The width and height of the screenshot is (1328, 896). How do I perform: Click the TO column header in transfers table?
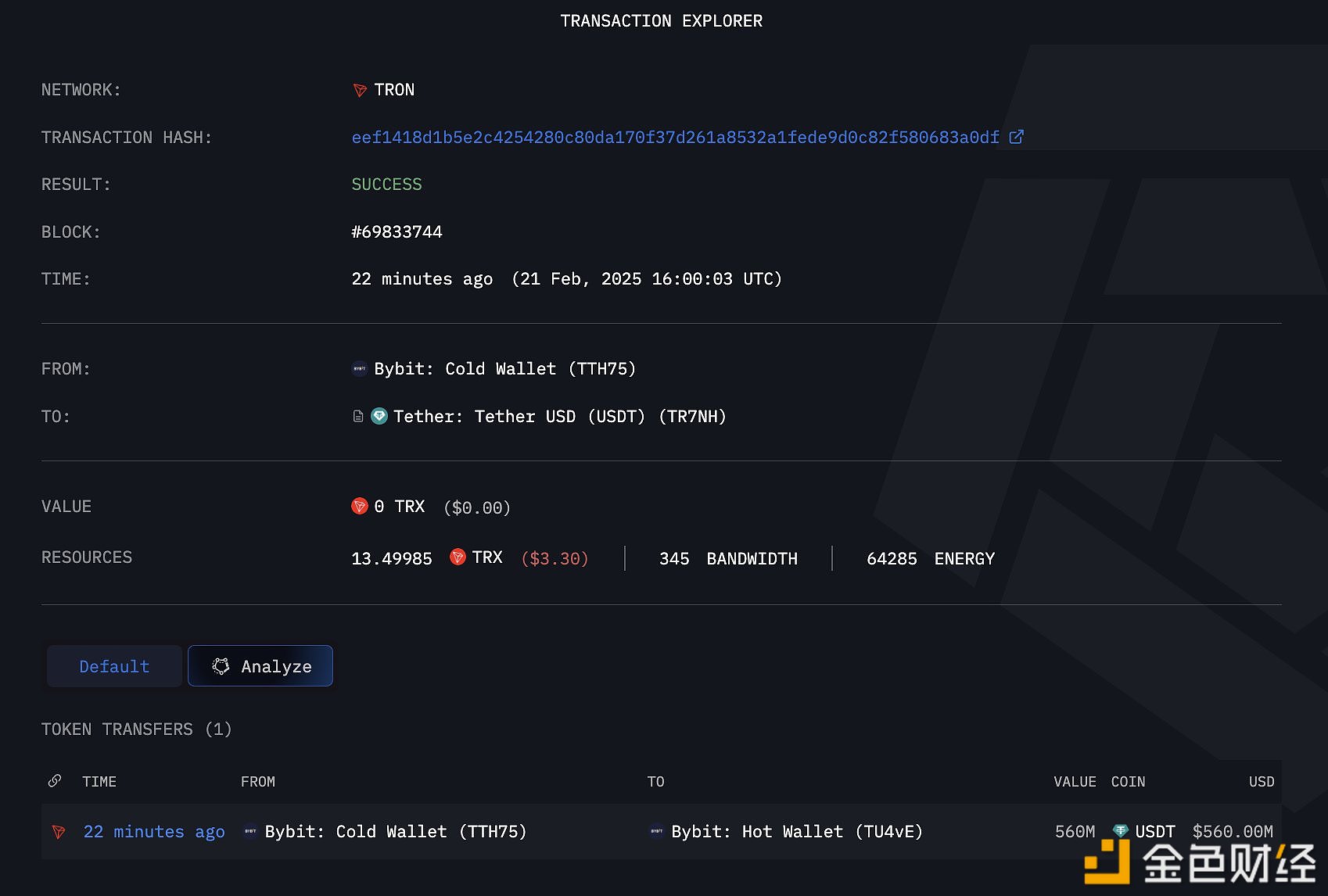click(x=655, y=781)
